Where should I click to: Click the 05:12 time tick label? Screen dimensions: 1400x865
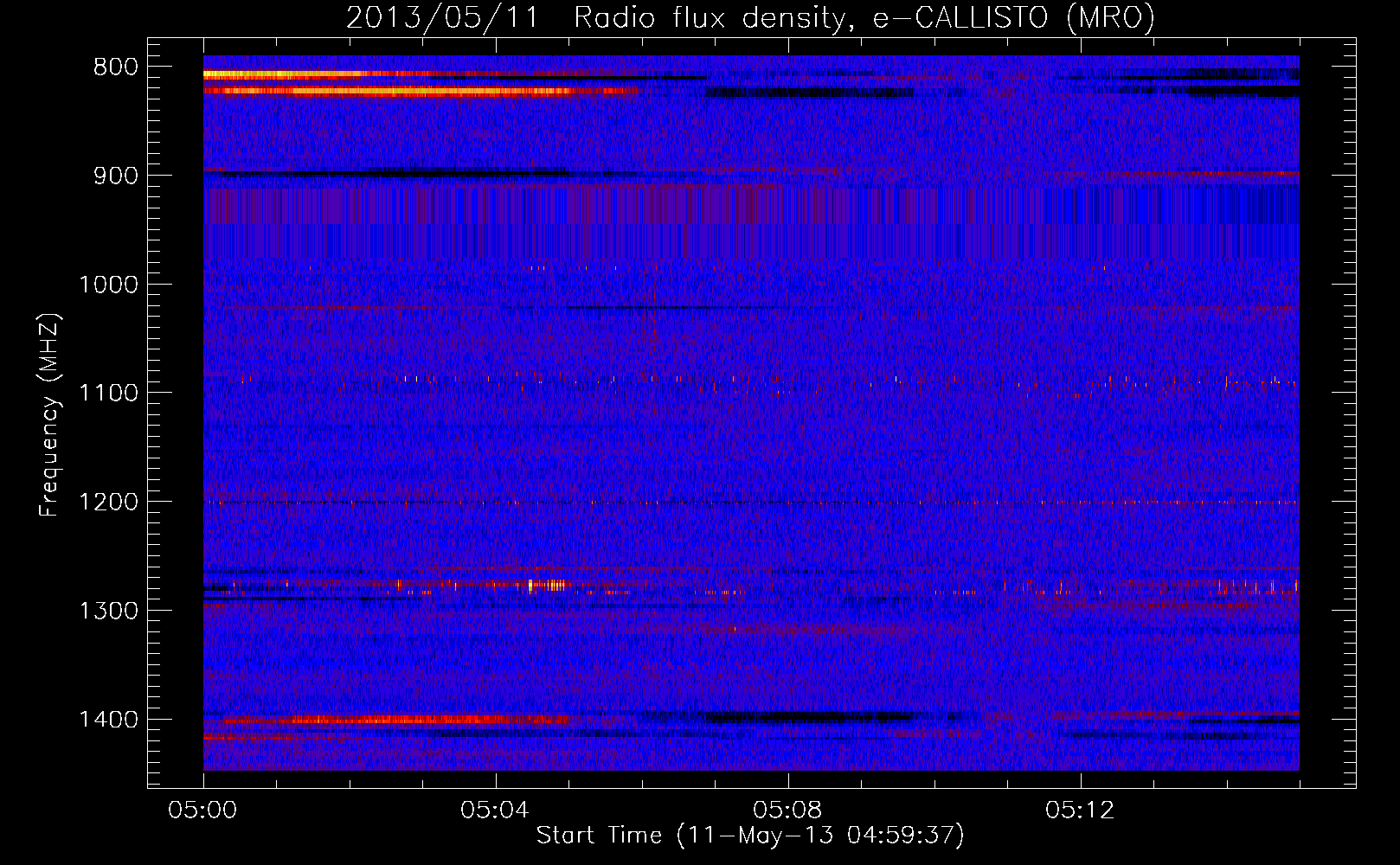pos(1080,811)
